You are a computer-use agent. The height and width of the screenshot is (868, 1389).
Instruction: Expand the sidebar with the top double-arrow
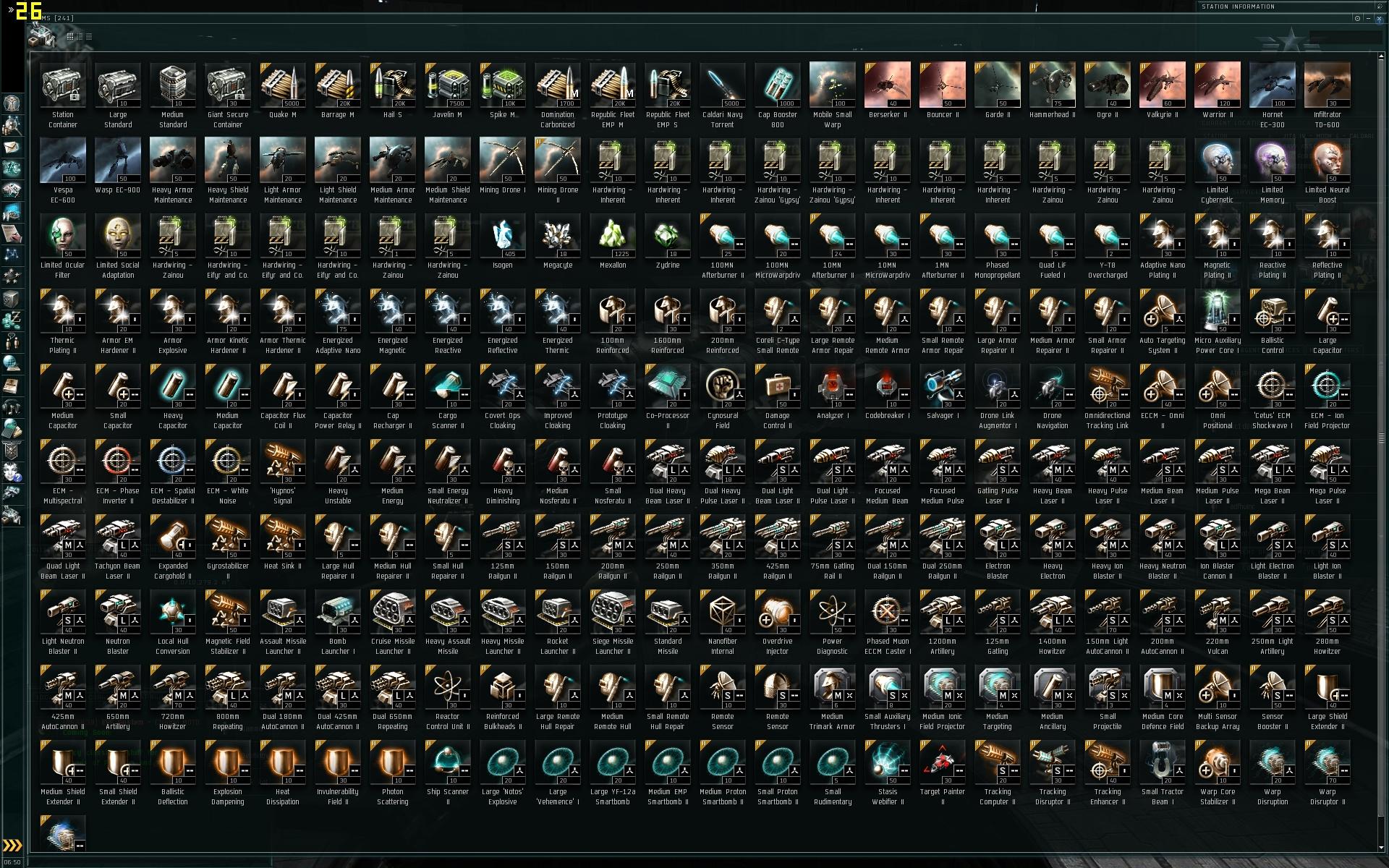point(10,10)
